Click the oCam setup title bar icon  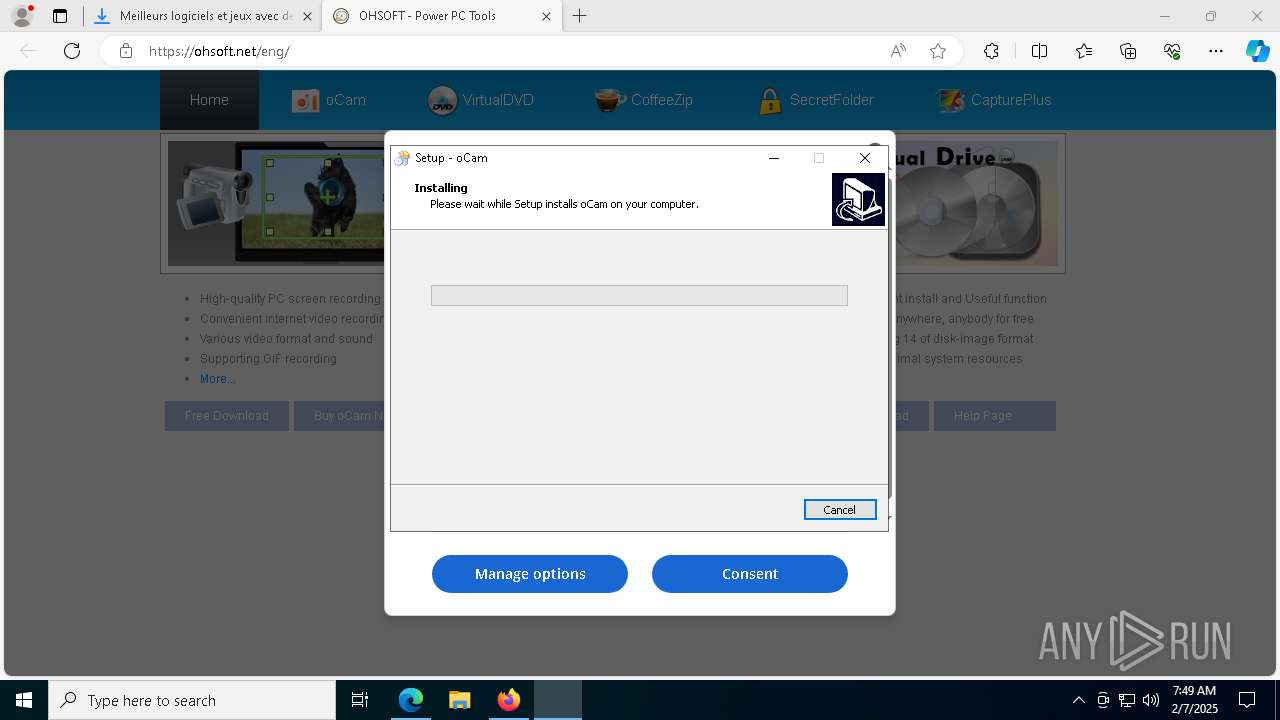point(402,158)
